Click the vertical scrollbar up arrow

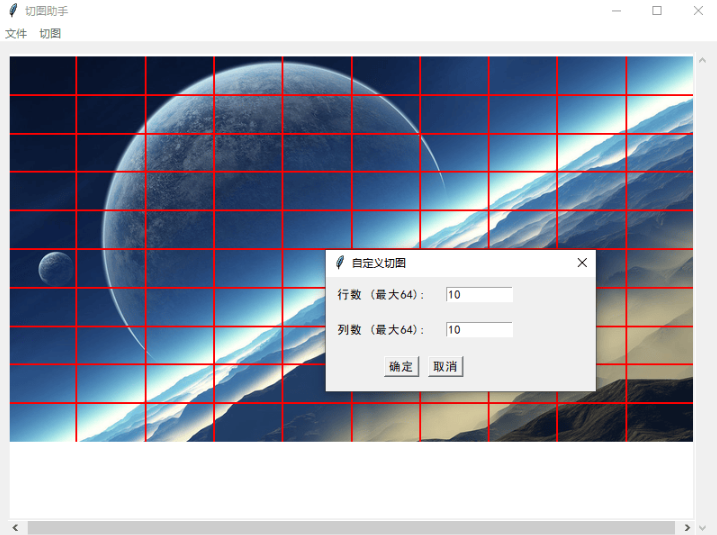pos(702,60)
